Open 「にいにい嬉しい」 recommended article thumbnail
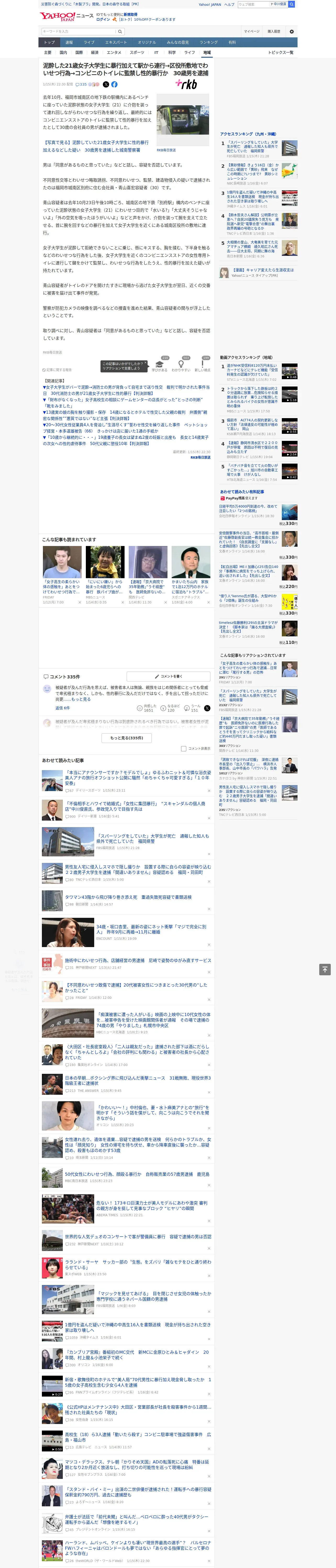 tap(105, 562)
